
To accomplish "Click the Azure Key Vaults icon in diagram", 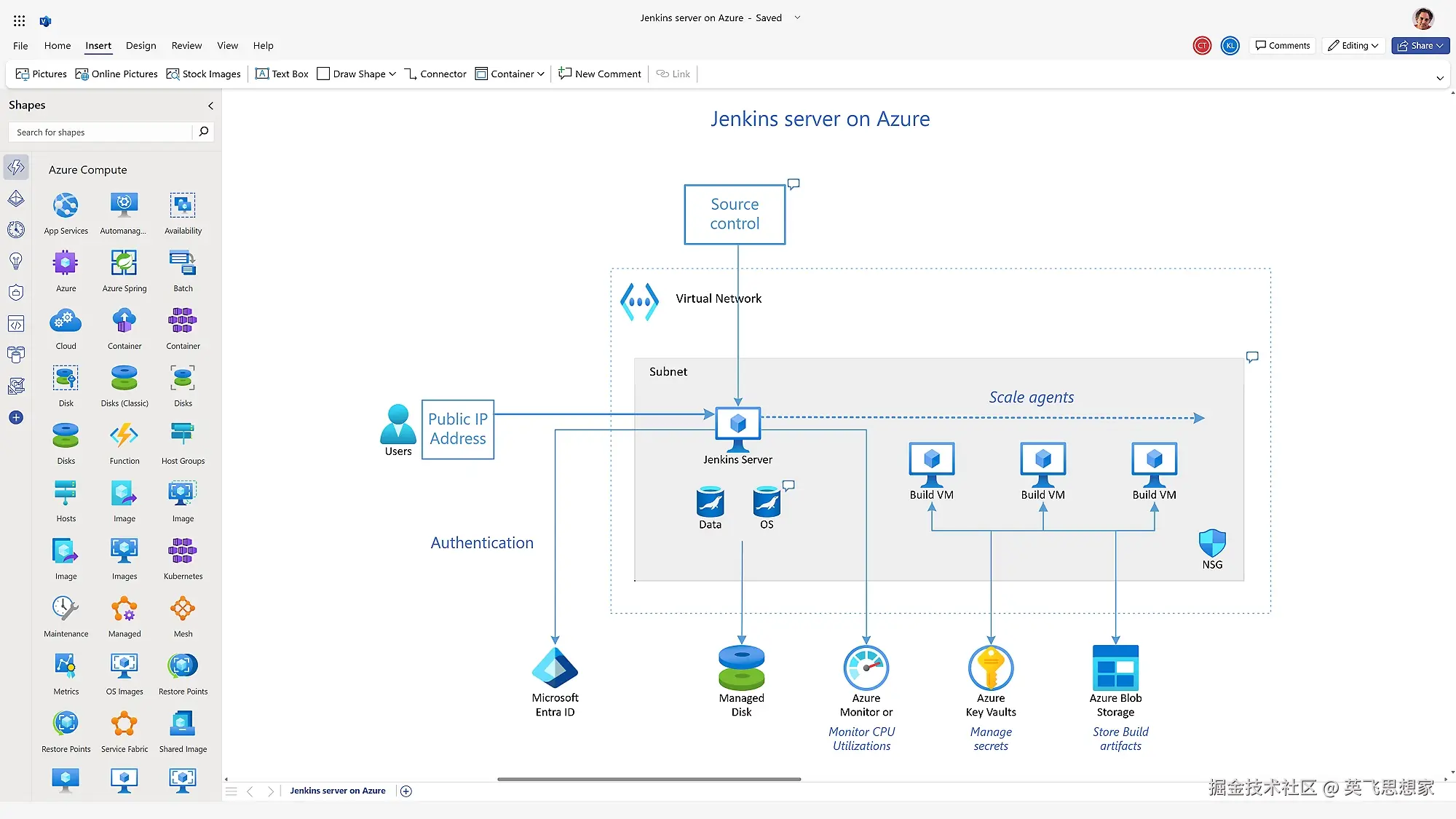I will pyautogui.click(x=990, y=668).
